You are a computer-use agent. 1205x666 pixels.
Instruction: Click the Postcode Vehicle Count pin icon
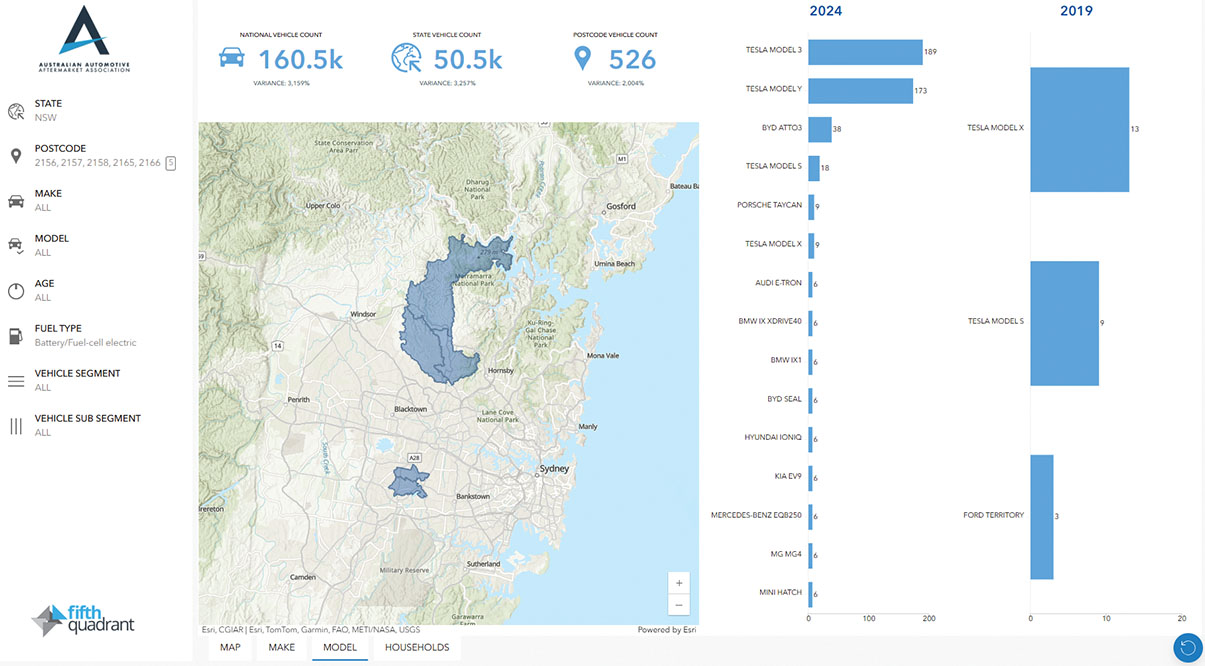point(584,59)
